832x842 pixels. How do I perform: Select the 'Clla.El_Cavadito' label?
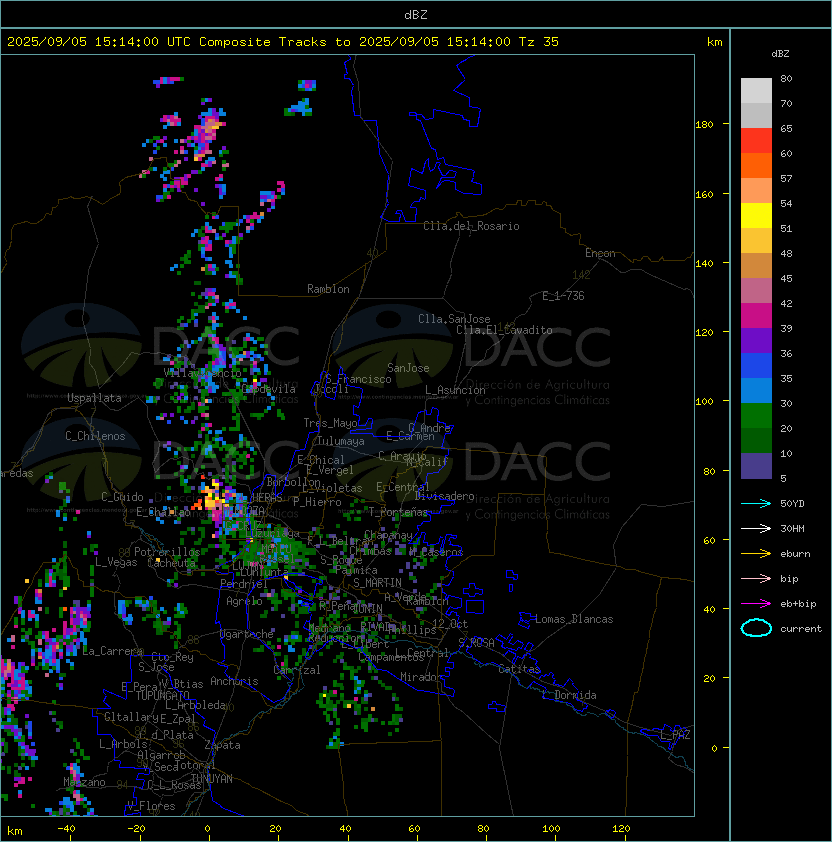[504, 330]
